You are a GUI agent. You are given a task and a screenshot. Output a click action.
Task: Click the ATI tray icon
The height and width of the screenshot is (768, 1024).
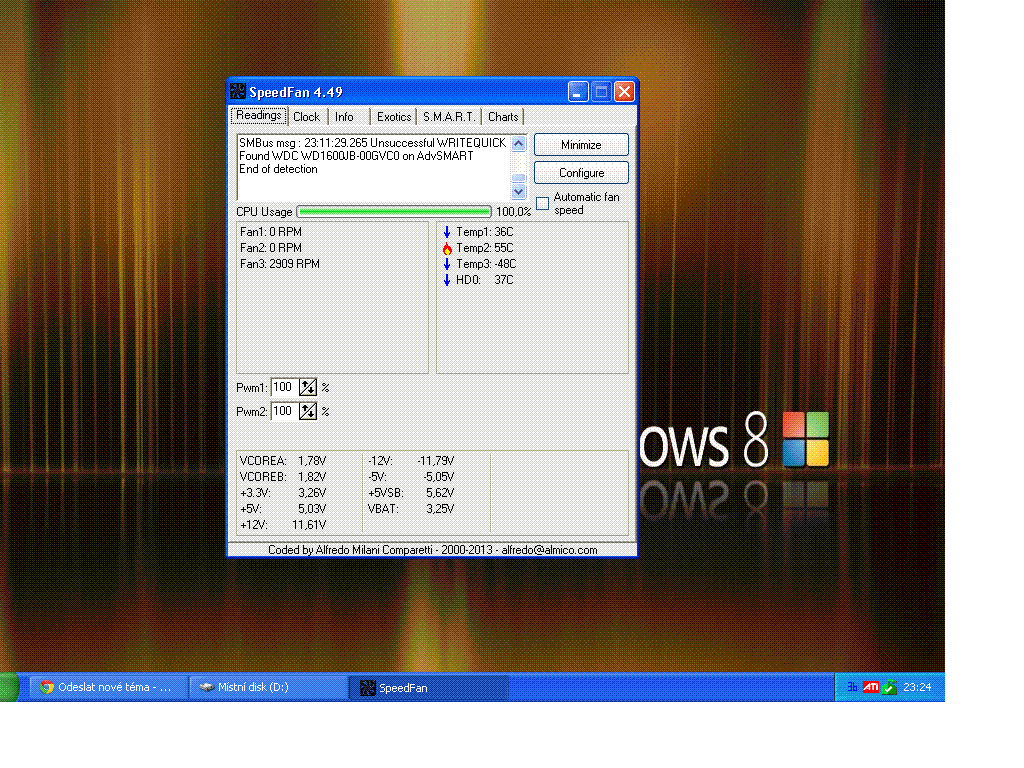coord(871,687)
